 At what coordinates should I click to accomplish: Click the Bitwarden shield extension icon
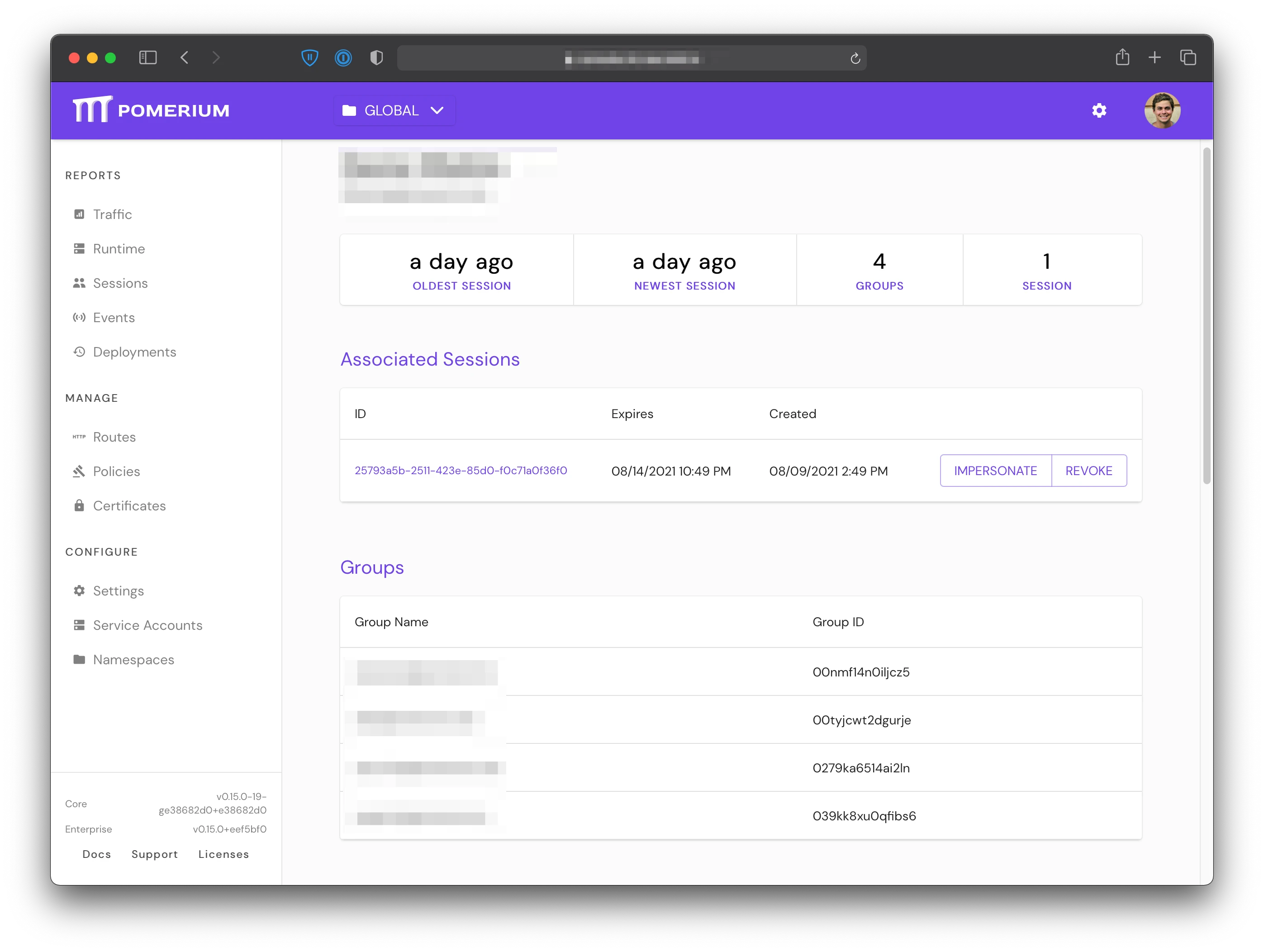(310, 57)
